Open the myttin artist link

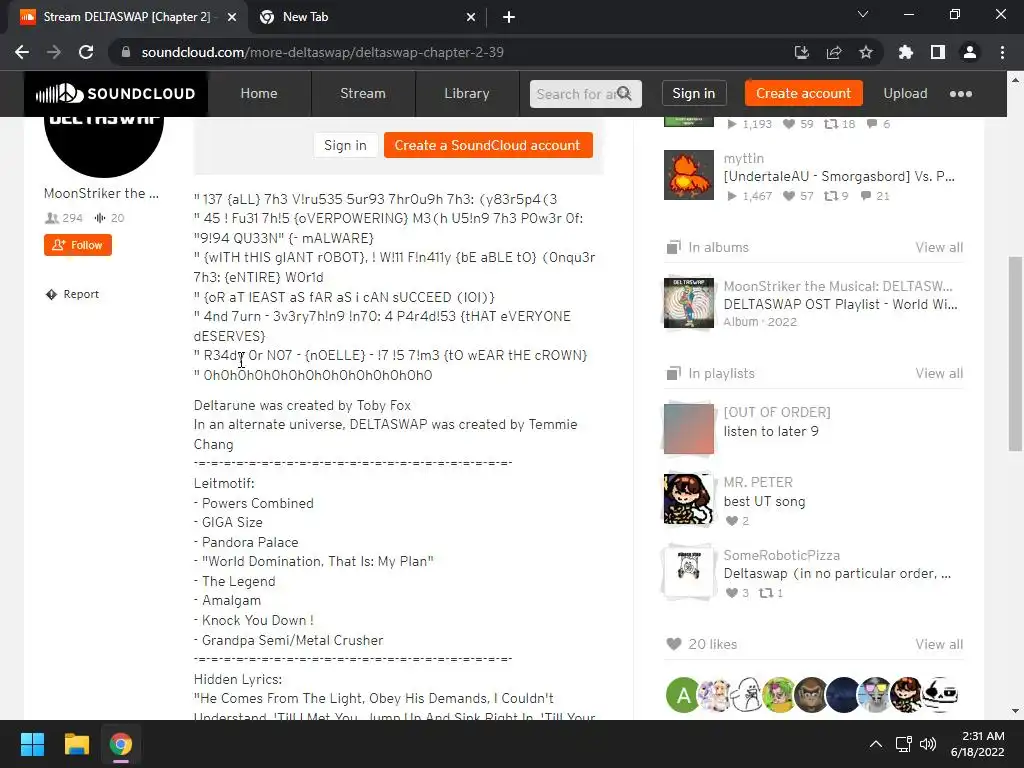pyautogui.click(x=743, y=159)
